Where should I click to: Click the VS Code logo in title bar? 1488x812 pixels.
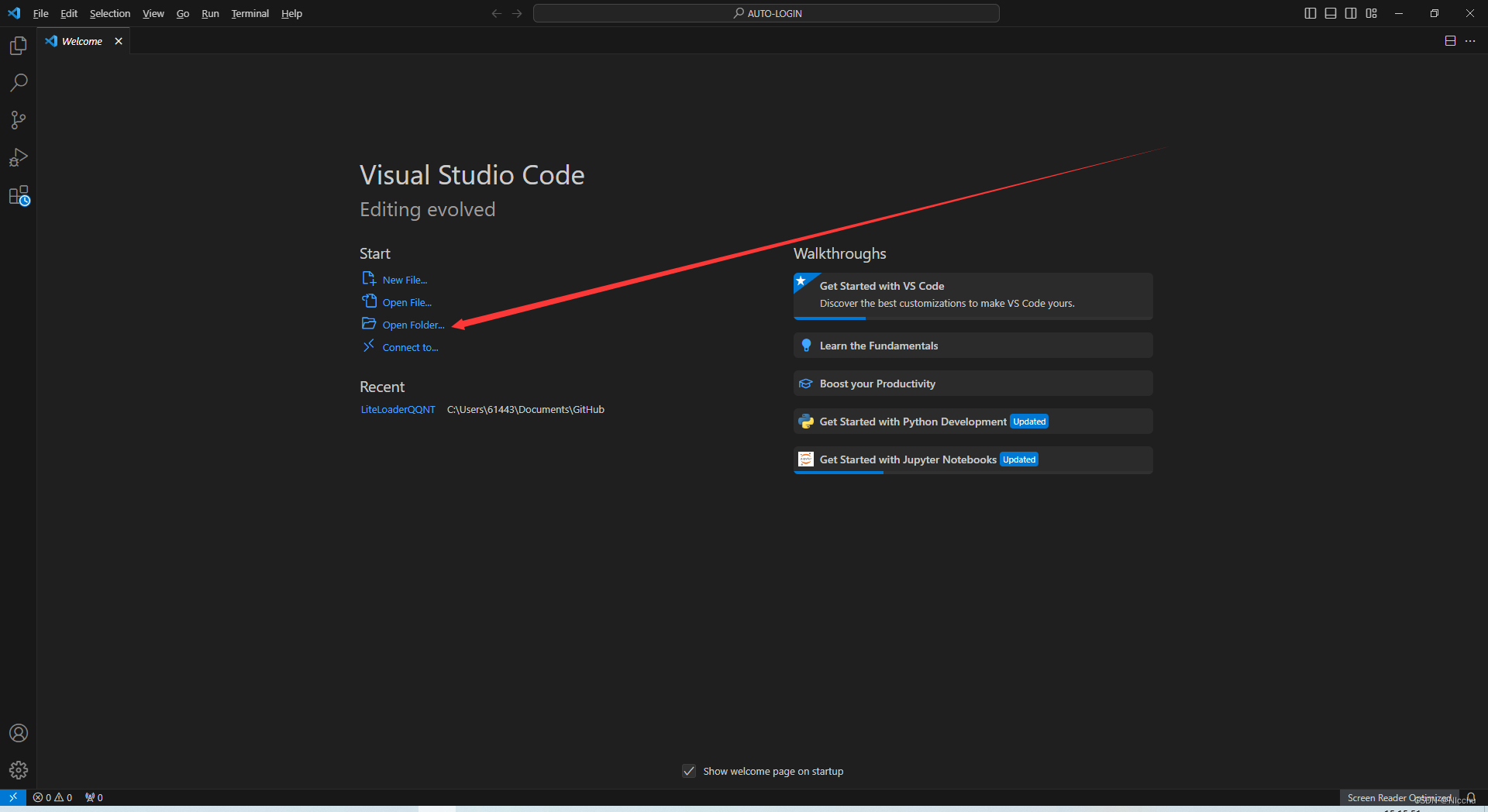[14, 13]
